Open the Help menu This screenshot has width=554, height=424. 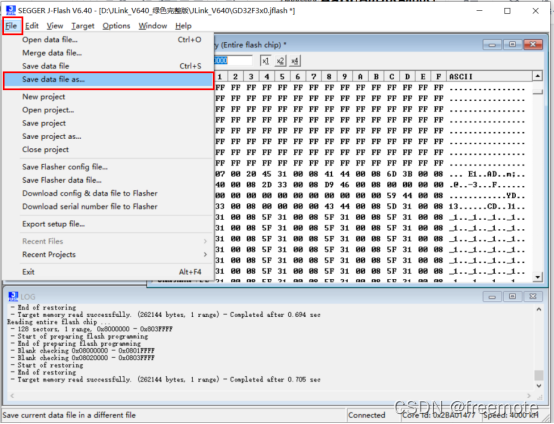183,26
